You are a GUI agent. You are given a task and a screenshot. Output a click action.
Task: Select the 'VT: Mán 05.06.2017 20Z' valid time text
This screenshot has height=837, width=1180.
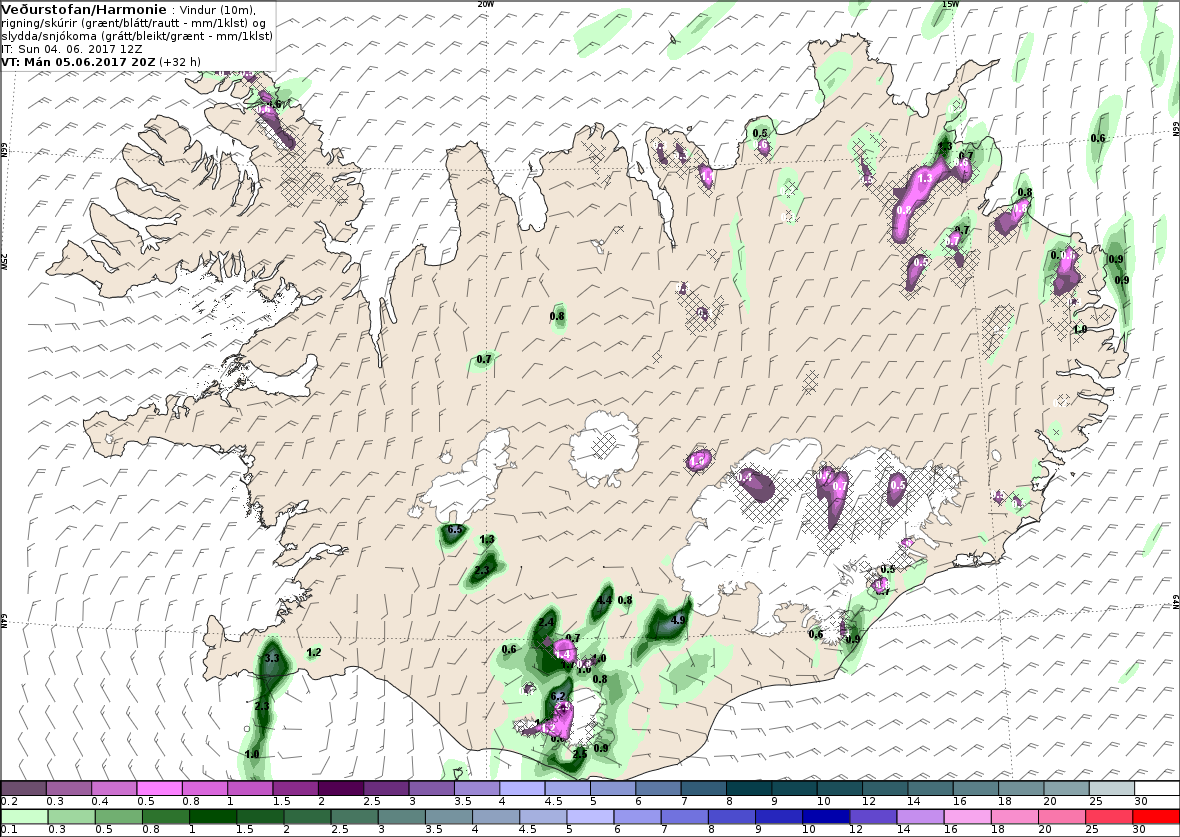pos(78,62)
